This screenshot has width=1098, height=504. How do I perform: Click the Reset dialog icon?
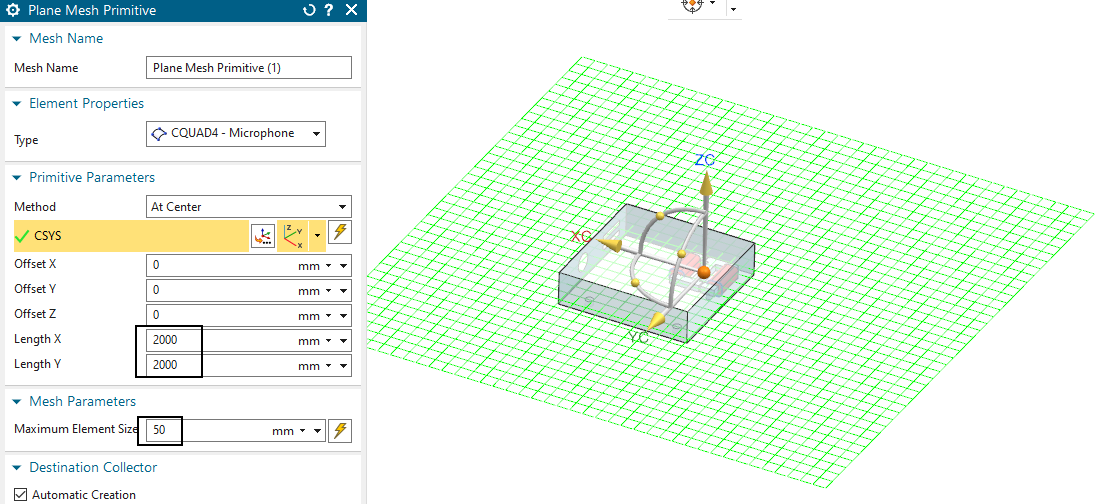coord(309,11)
